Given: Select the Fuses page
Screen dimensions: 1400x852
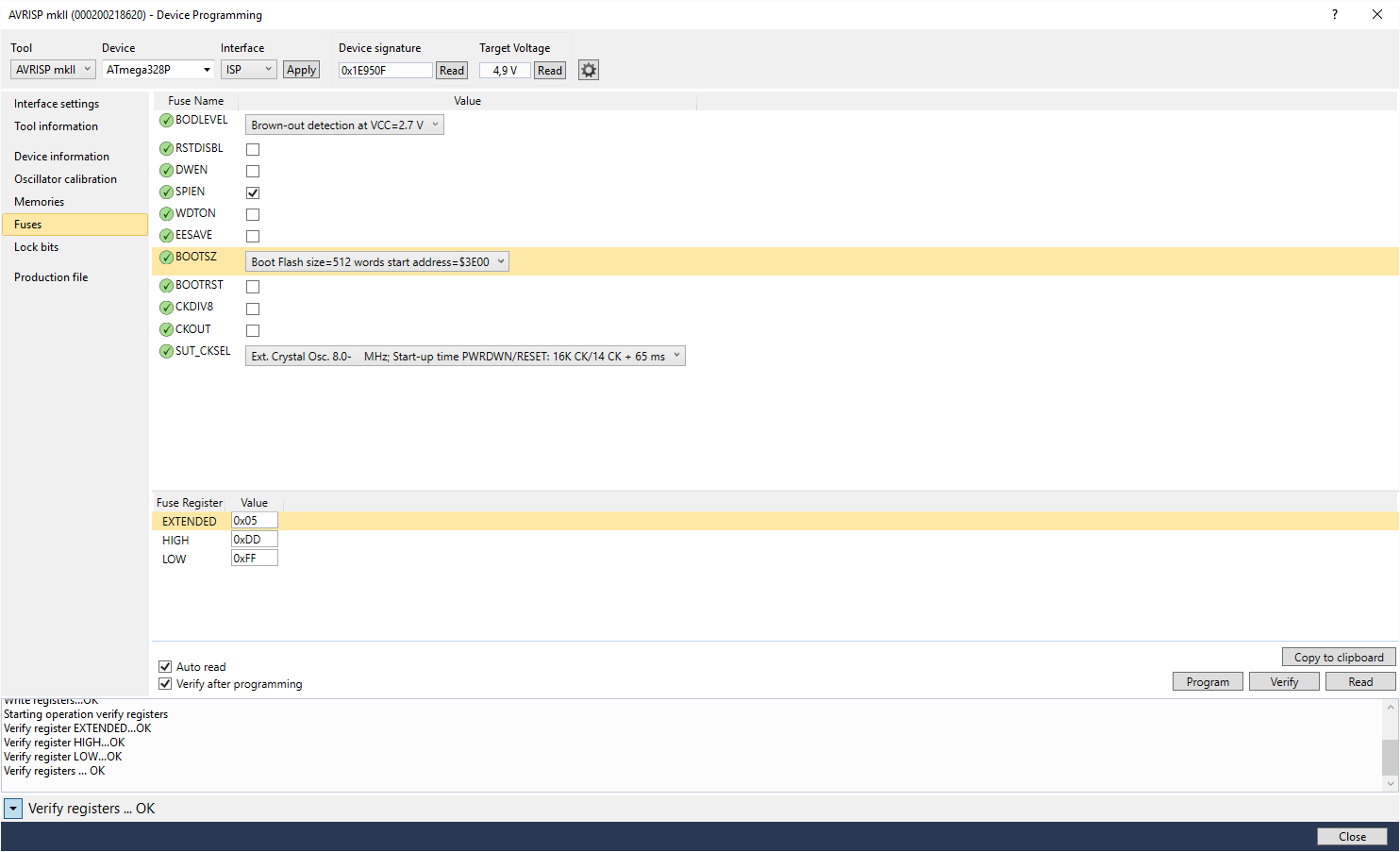Looking at the screenshot, I should 75,225.
